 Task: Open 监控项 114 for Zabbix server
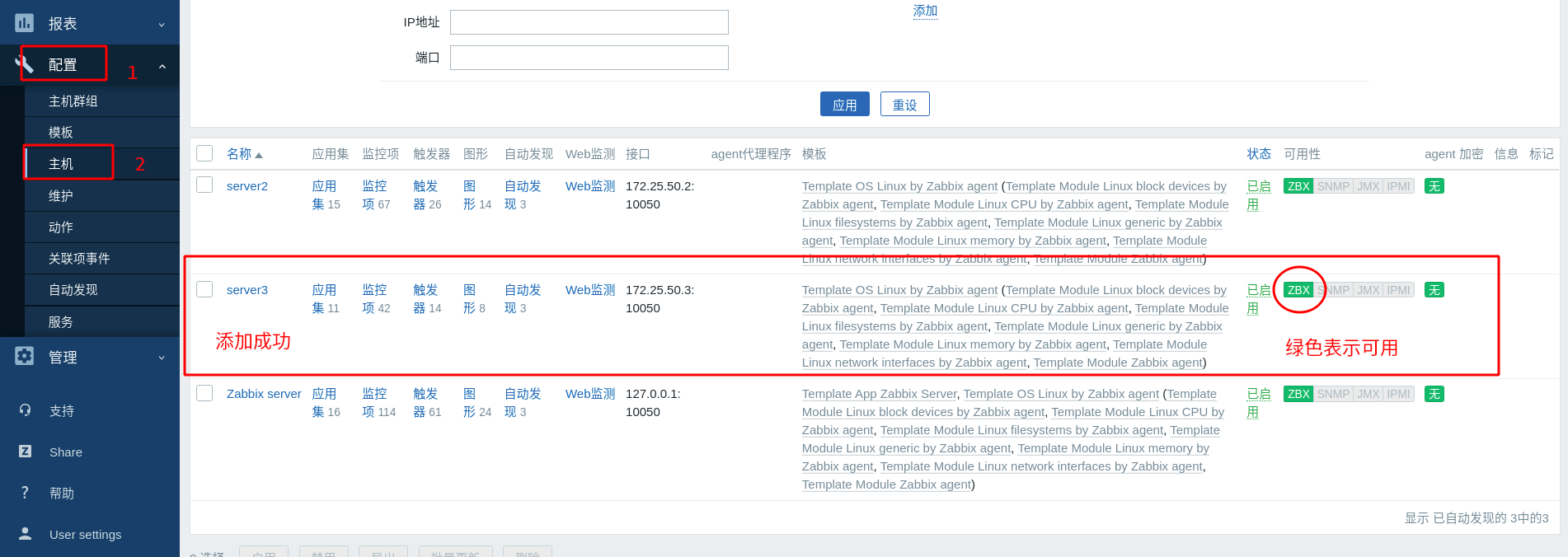pyautogui.click(x=378, y=403)
